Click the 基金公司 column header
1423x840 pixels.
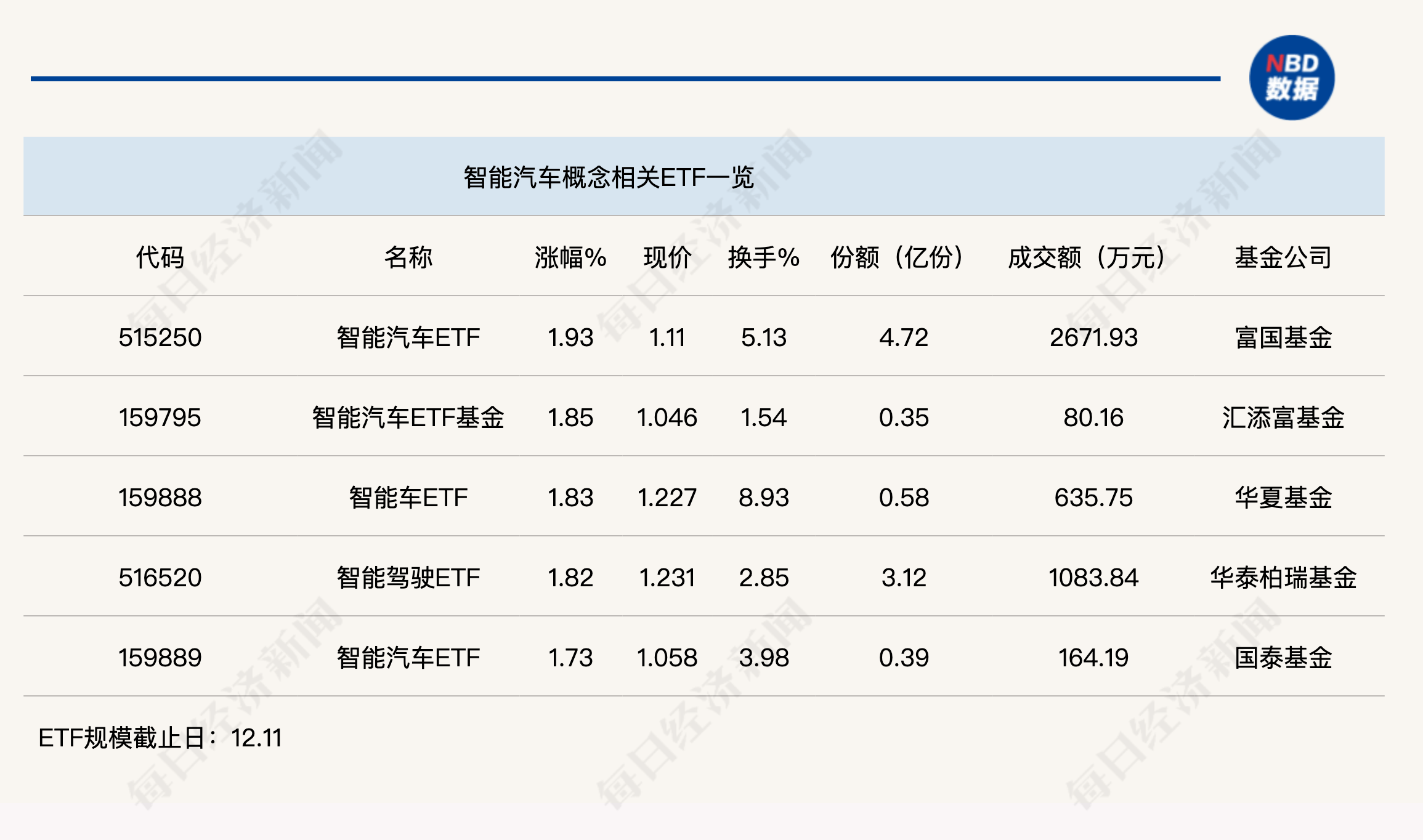(x=1283, y=257)
